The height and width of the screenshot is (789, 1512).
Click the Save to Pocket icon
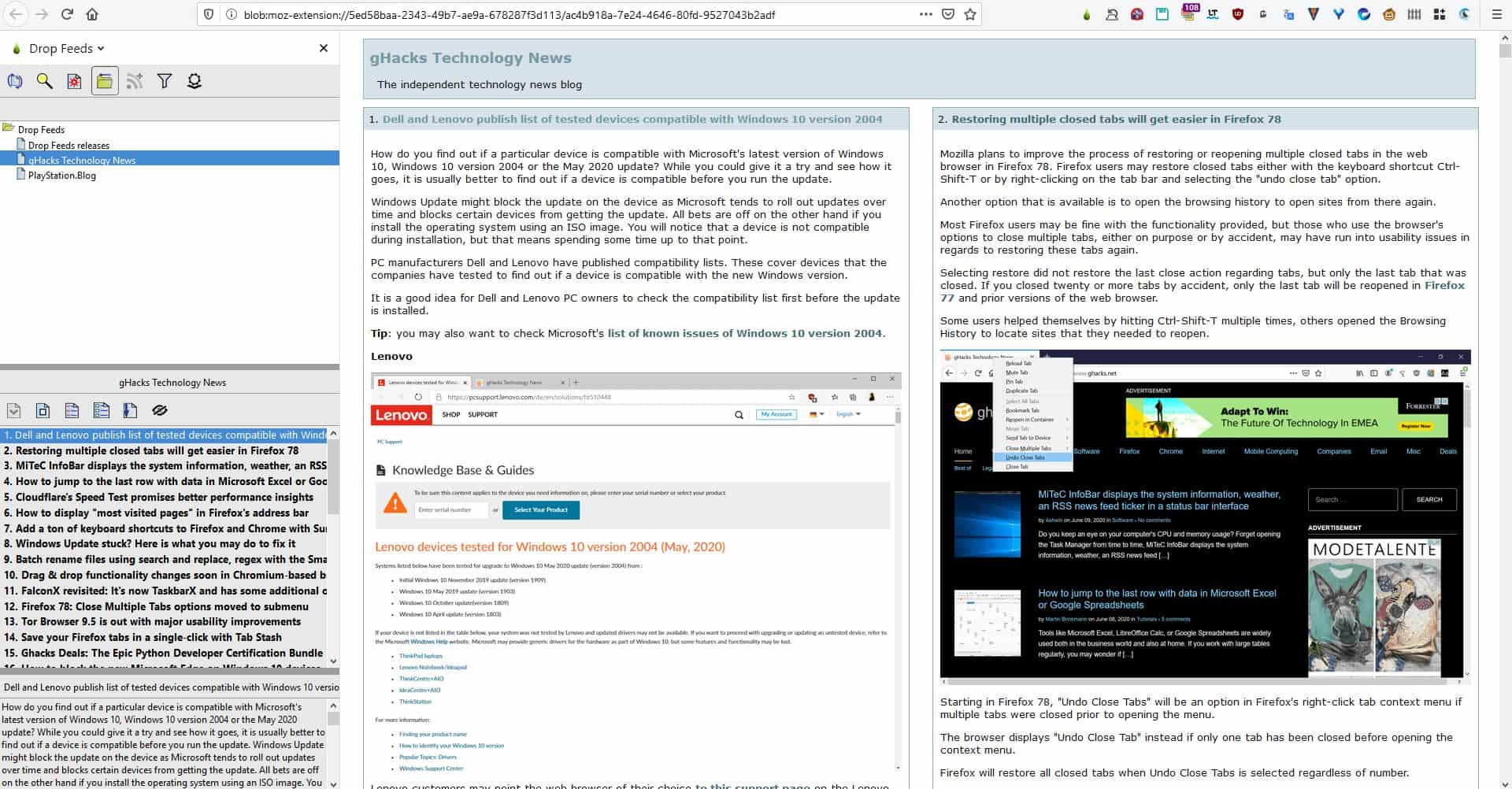948,14
